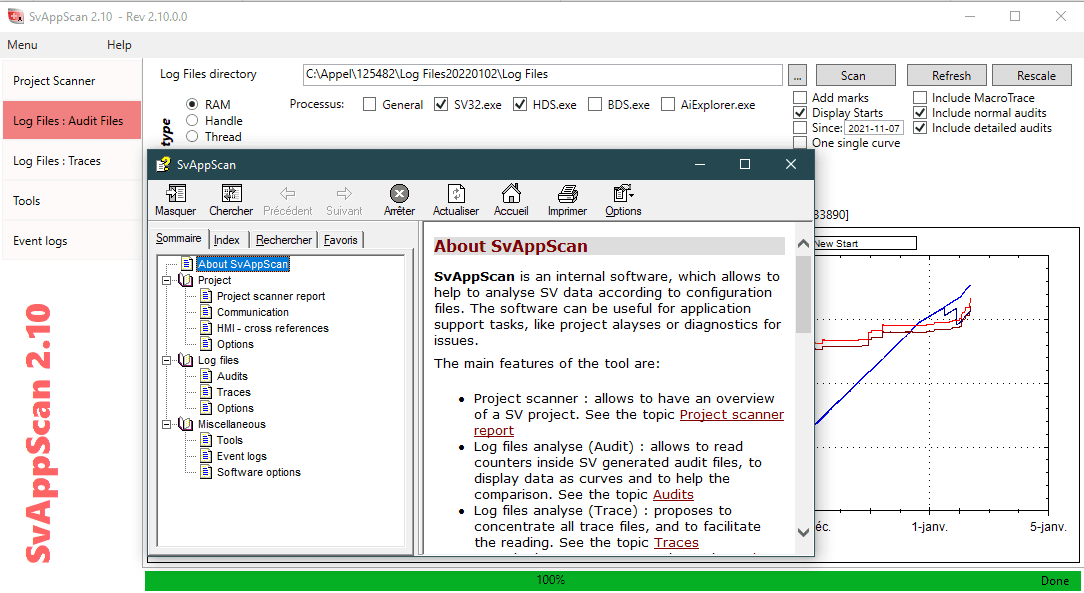
Task: Enable the BDS.exe checkbox
Action: (x=595, y=104)
